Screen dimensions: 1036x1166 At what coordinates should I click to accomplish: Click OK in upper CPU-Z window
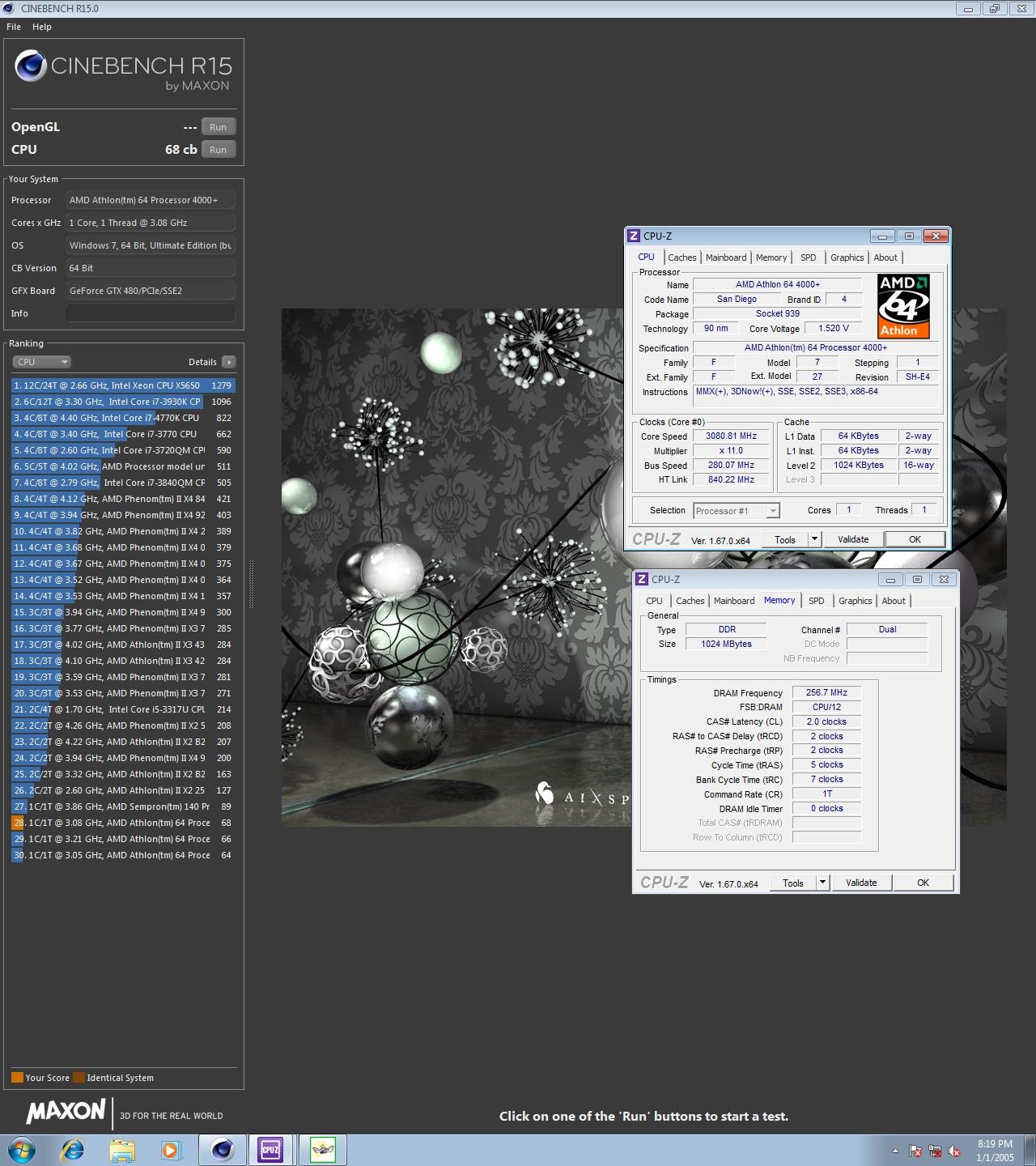tap(915, 539)
